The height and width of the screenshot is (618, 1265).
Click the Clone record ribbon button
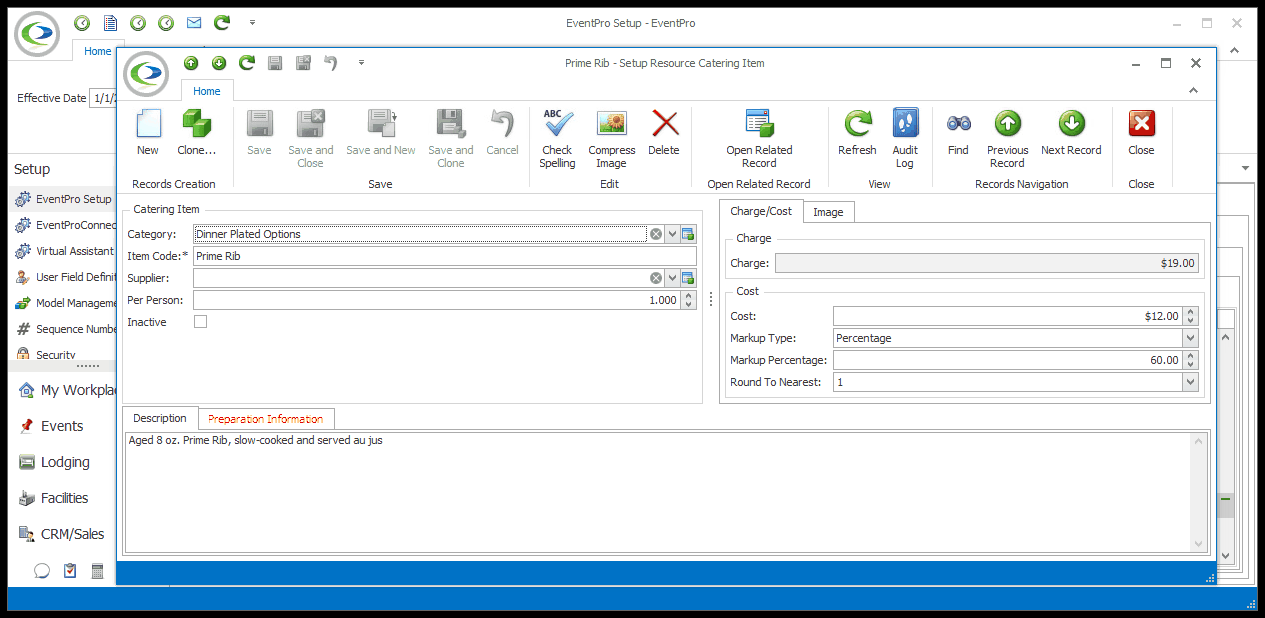(196, 133)
